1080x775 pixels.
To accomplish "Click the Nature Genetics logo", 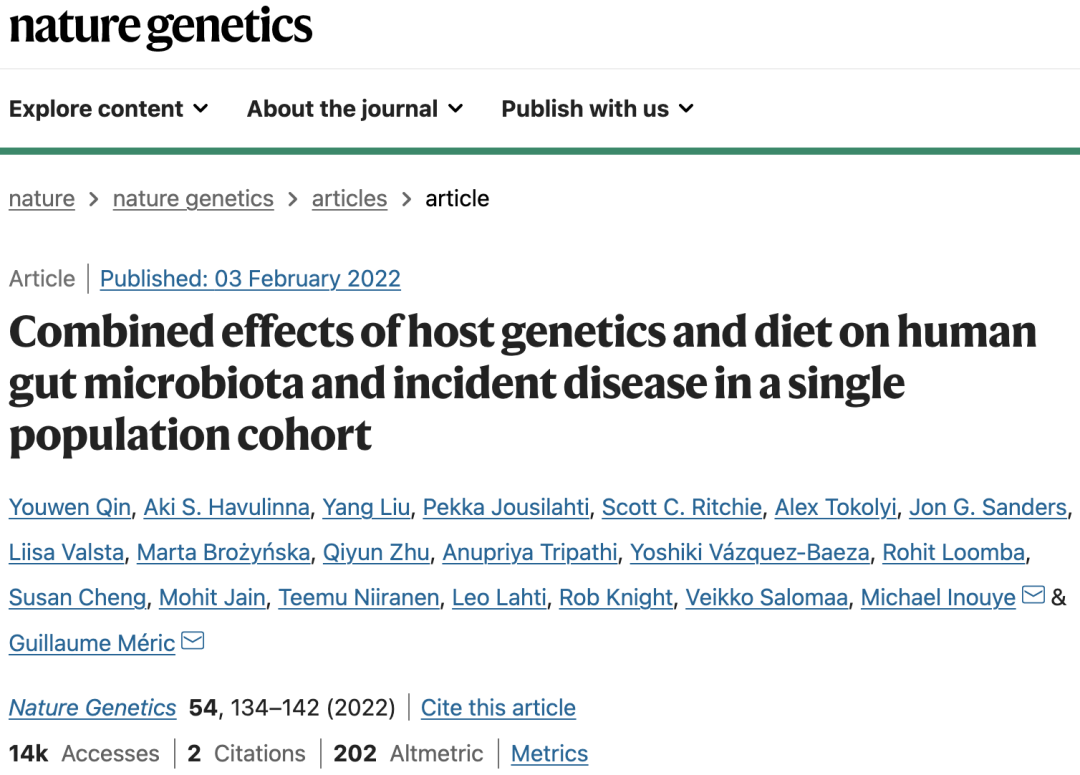I will [160, 28].
